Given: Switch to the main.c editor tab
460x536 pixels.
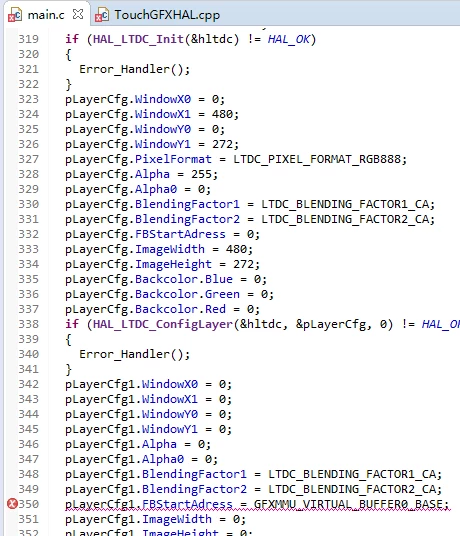Looking at the screenshot, I should tap(46, 15).
